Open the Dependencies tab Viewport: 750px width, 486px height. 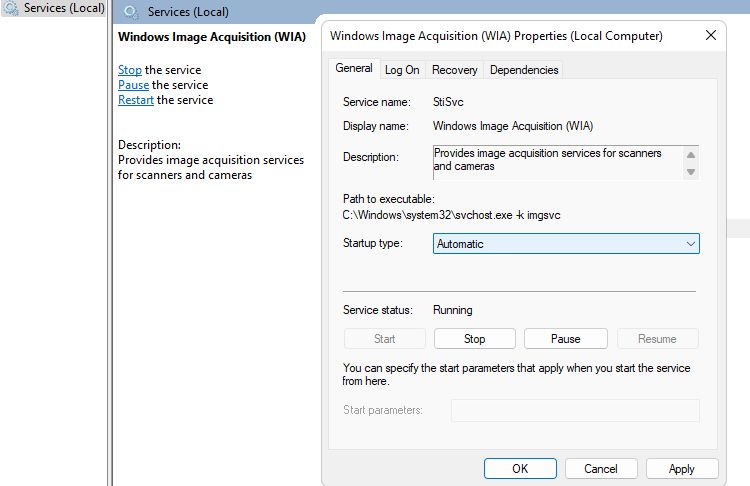[x=524, y=70]
